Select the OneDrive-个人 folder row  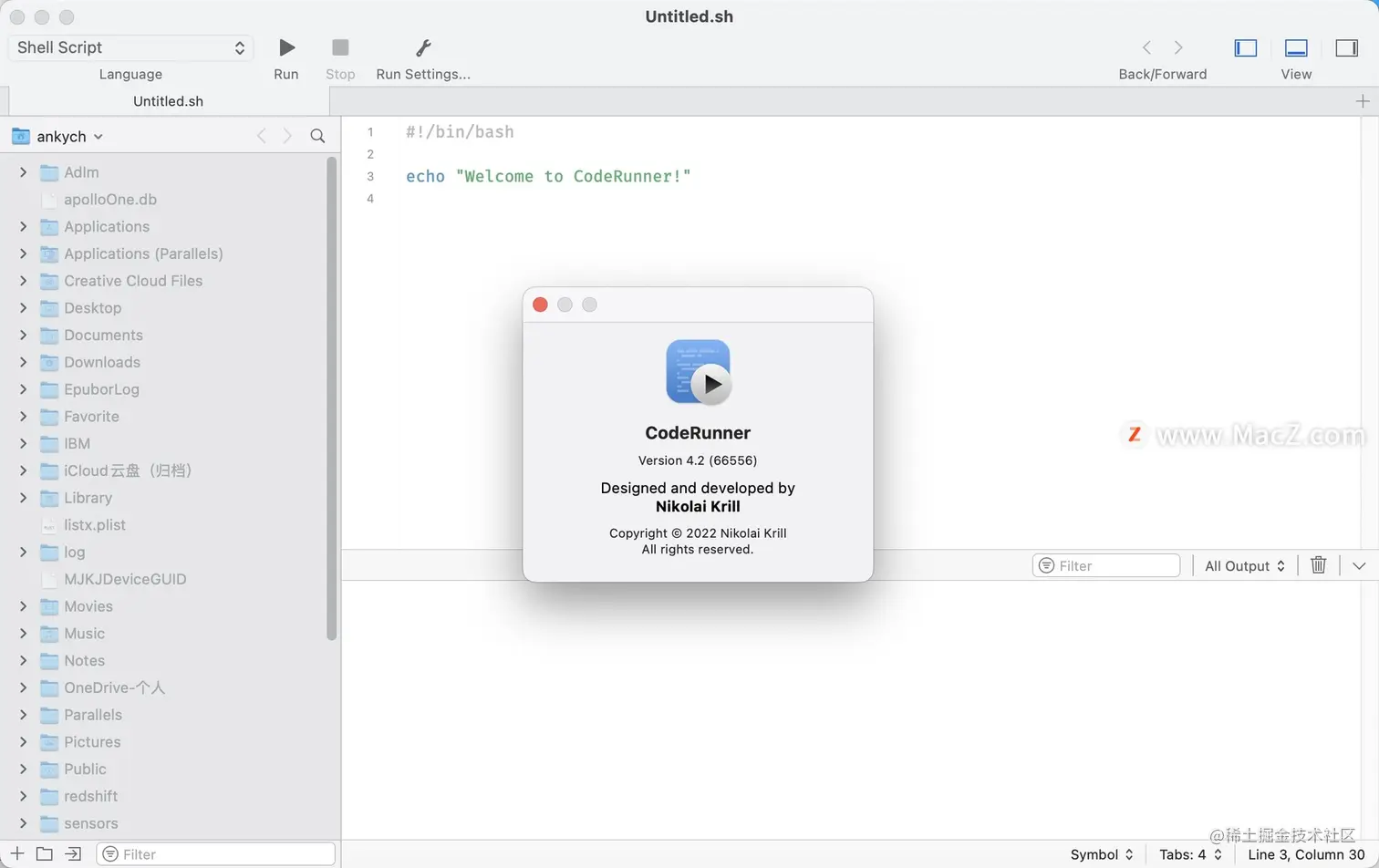coord(164,687)
